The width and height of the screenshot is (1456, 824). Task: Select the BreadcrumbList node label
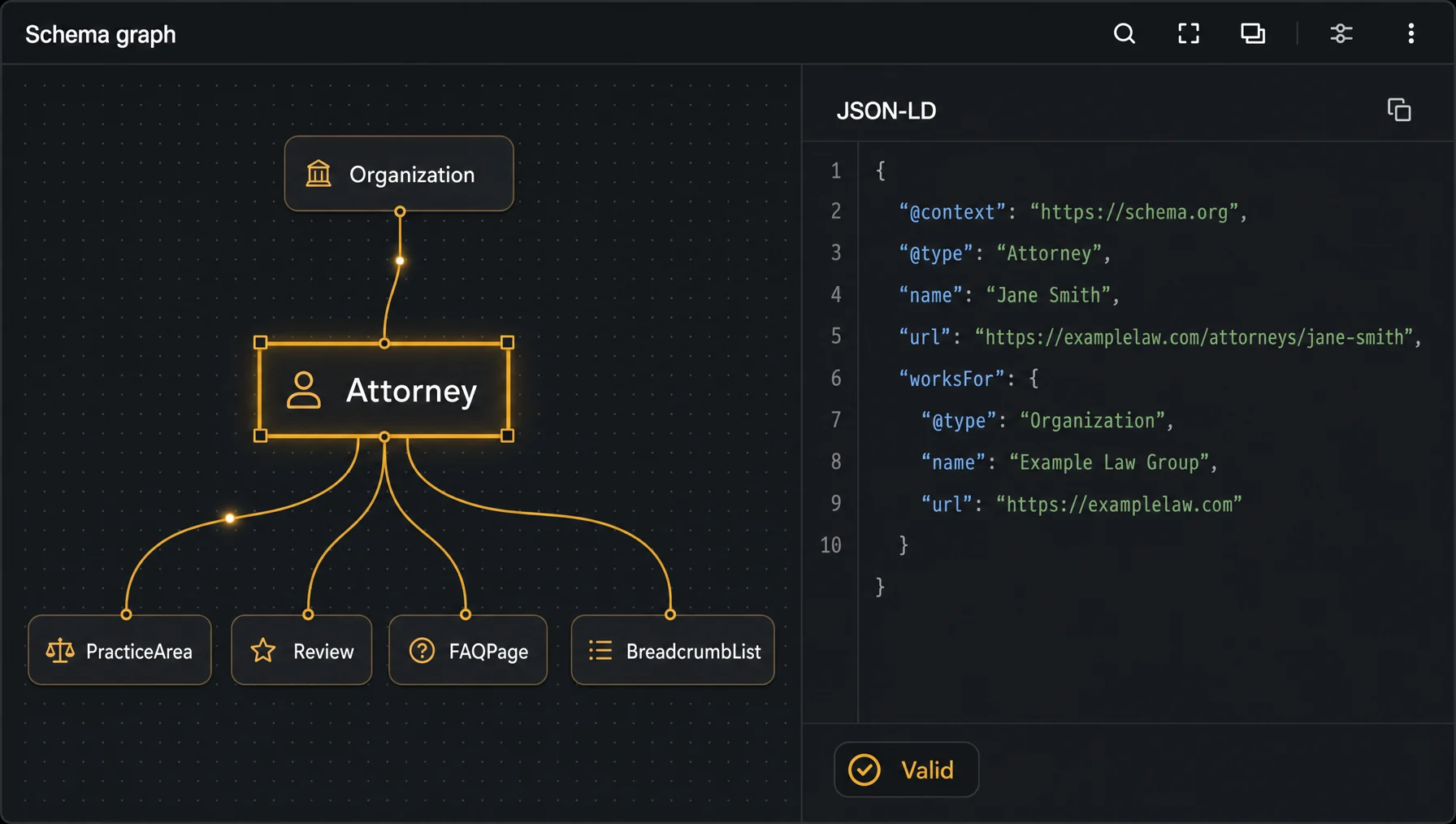click(693, 652)
